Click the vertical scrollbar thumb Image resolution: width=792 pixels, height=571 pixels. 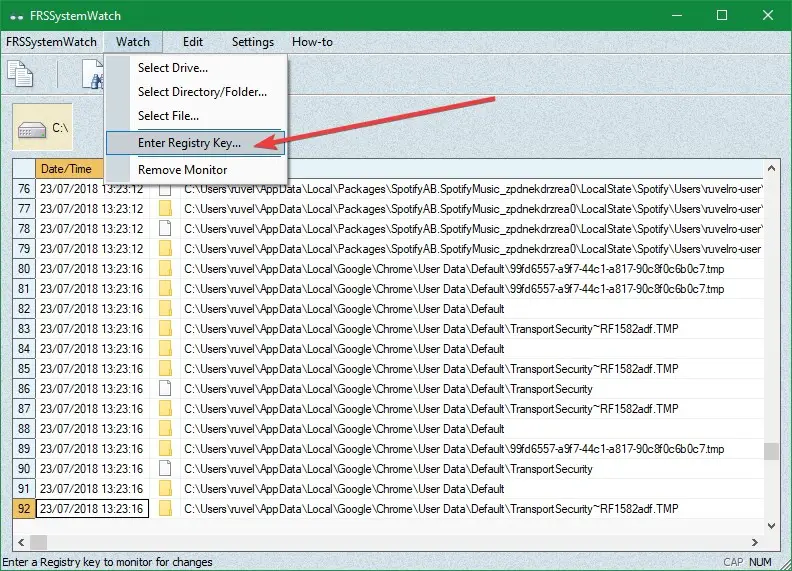(x=771, y=451)
